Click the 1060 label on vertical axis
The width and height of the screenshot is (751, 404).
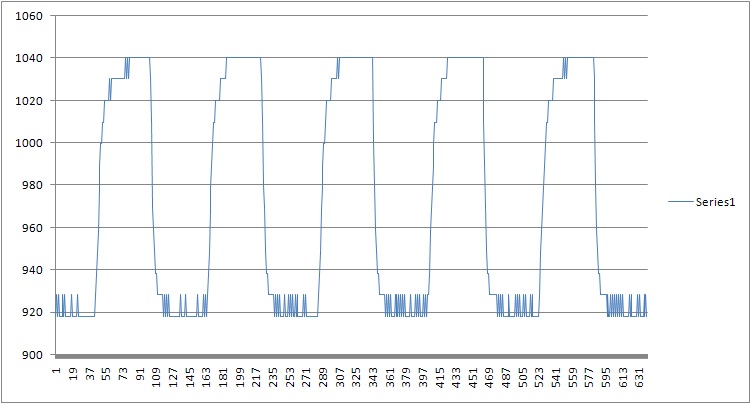pos(30,16)
